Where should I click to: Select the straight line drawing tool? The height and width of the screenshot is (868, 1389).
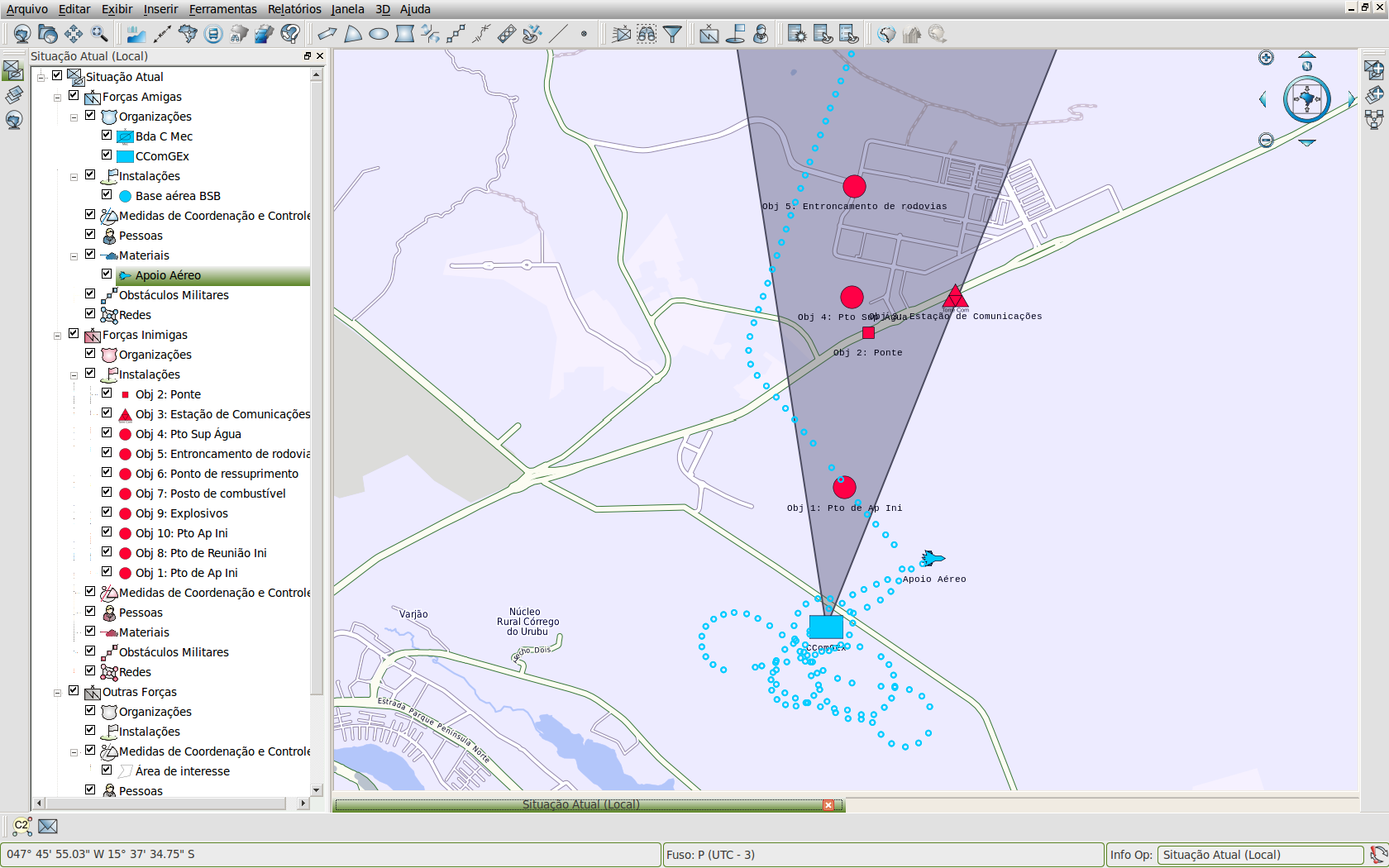point(558,34)
